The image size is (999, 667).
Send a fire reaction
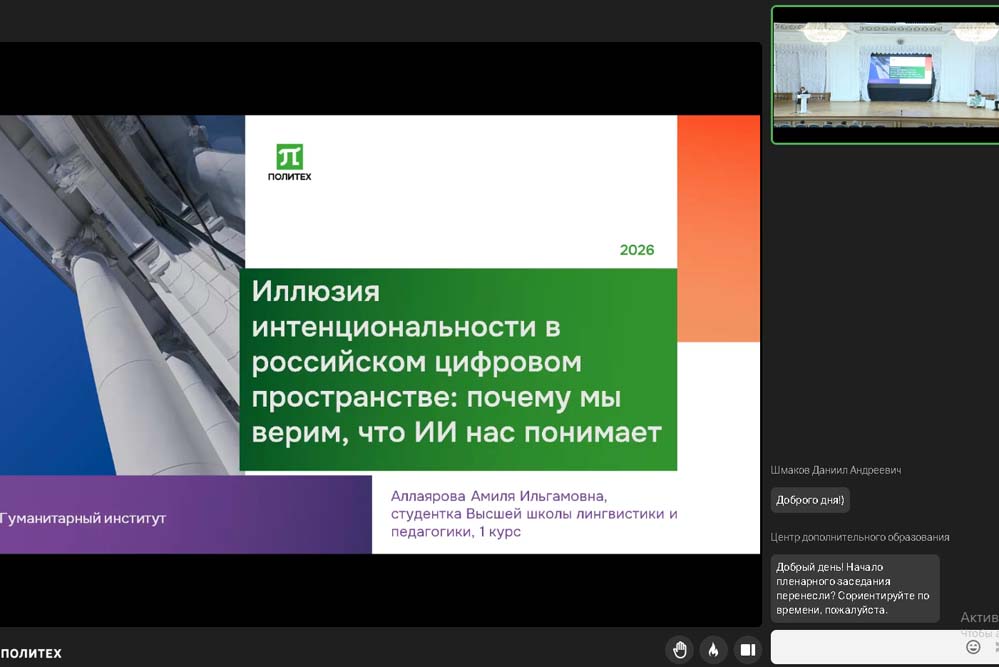click(713, 650)
